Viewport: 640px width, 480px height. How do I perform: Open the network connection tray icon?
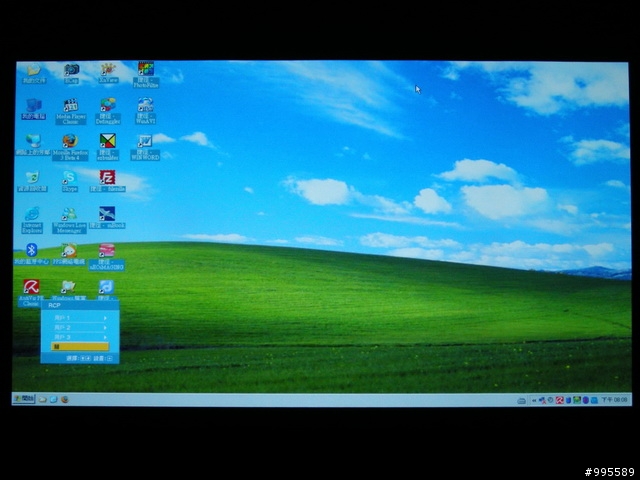(542, 400)
